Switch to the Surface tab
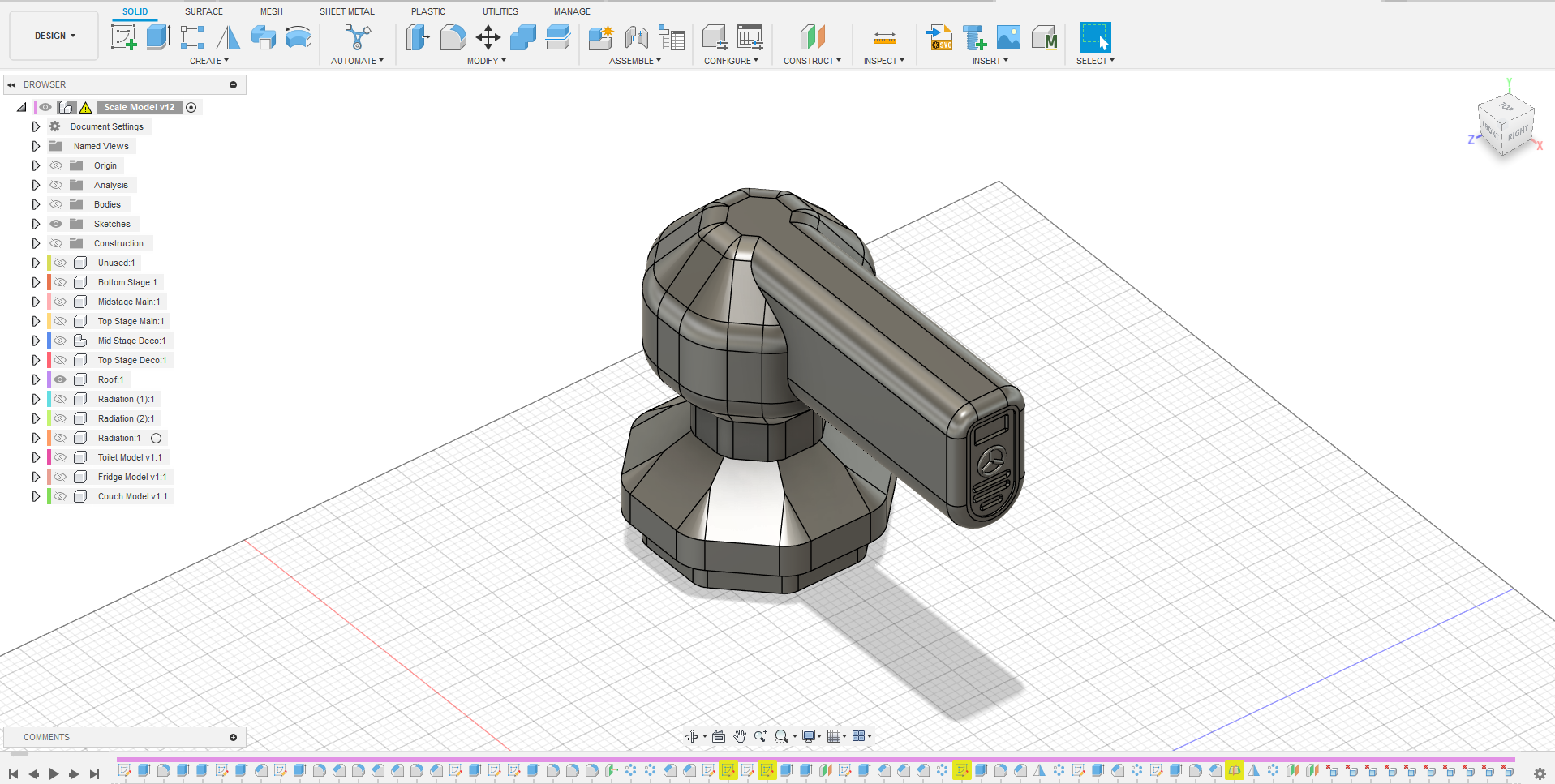The width and height of the screenshot is (1555, 784). click(x=204, y=11)
